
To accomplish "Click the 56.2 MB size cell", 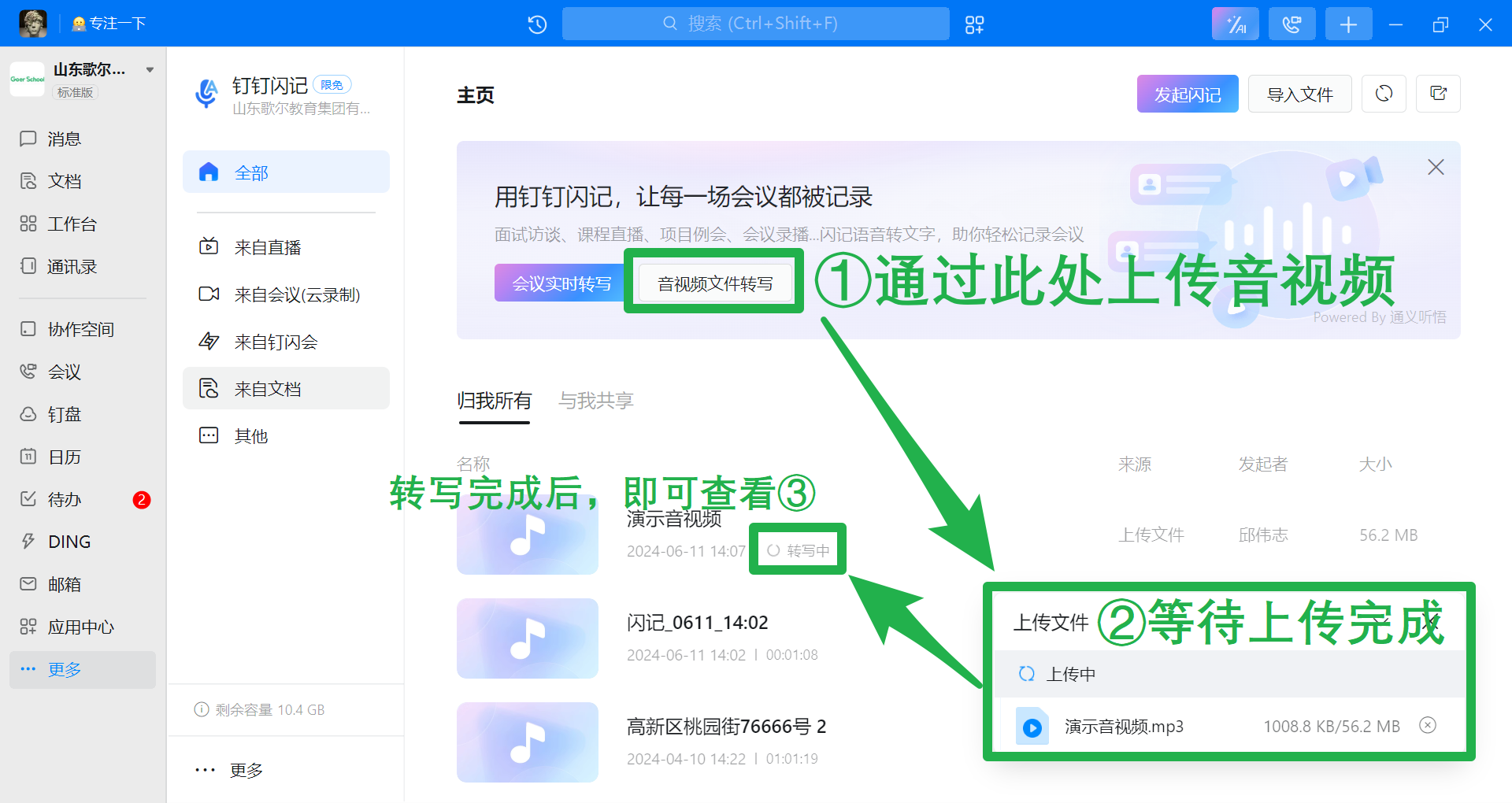I will pyautogui.click(x=1388, y=535).
